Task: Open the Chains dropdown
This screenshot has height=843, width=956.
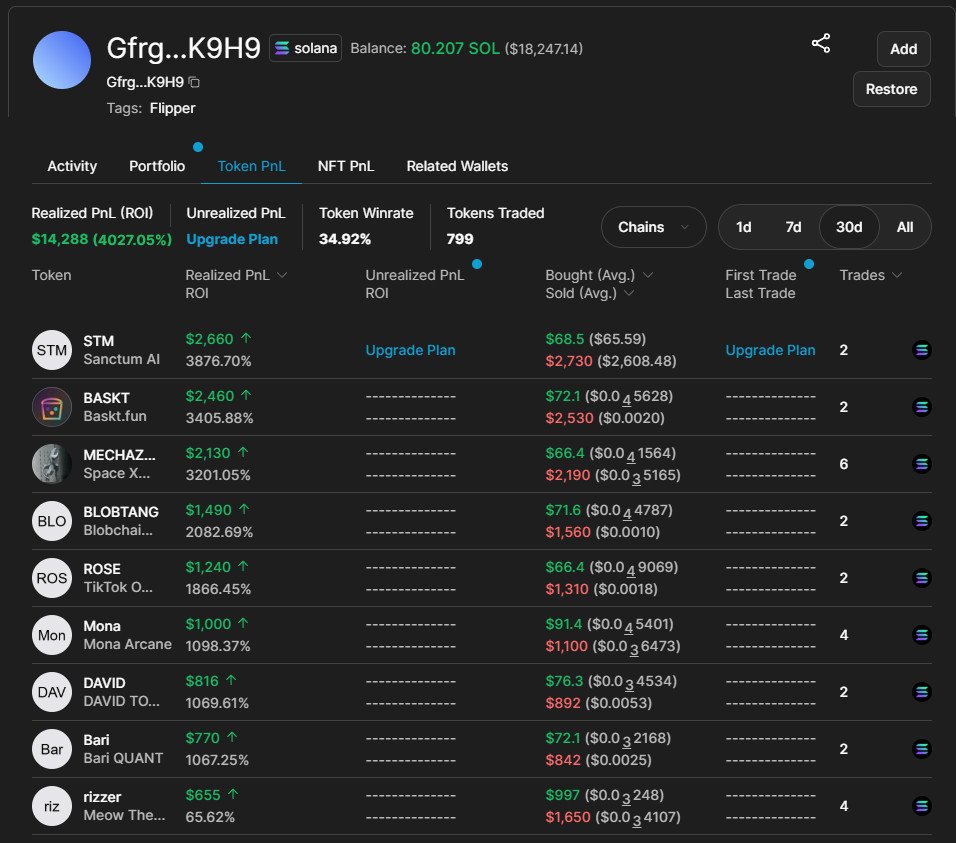Action: (653, 227)
